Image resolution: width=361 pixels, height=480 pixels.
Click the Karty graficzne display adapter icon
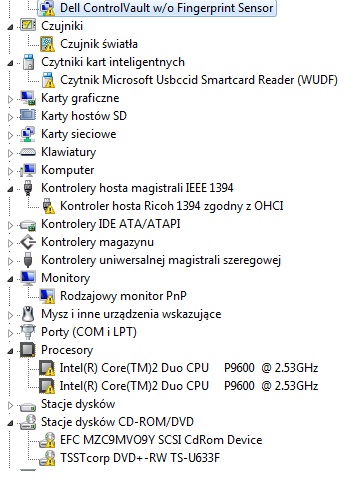[x=28, y=98]
